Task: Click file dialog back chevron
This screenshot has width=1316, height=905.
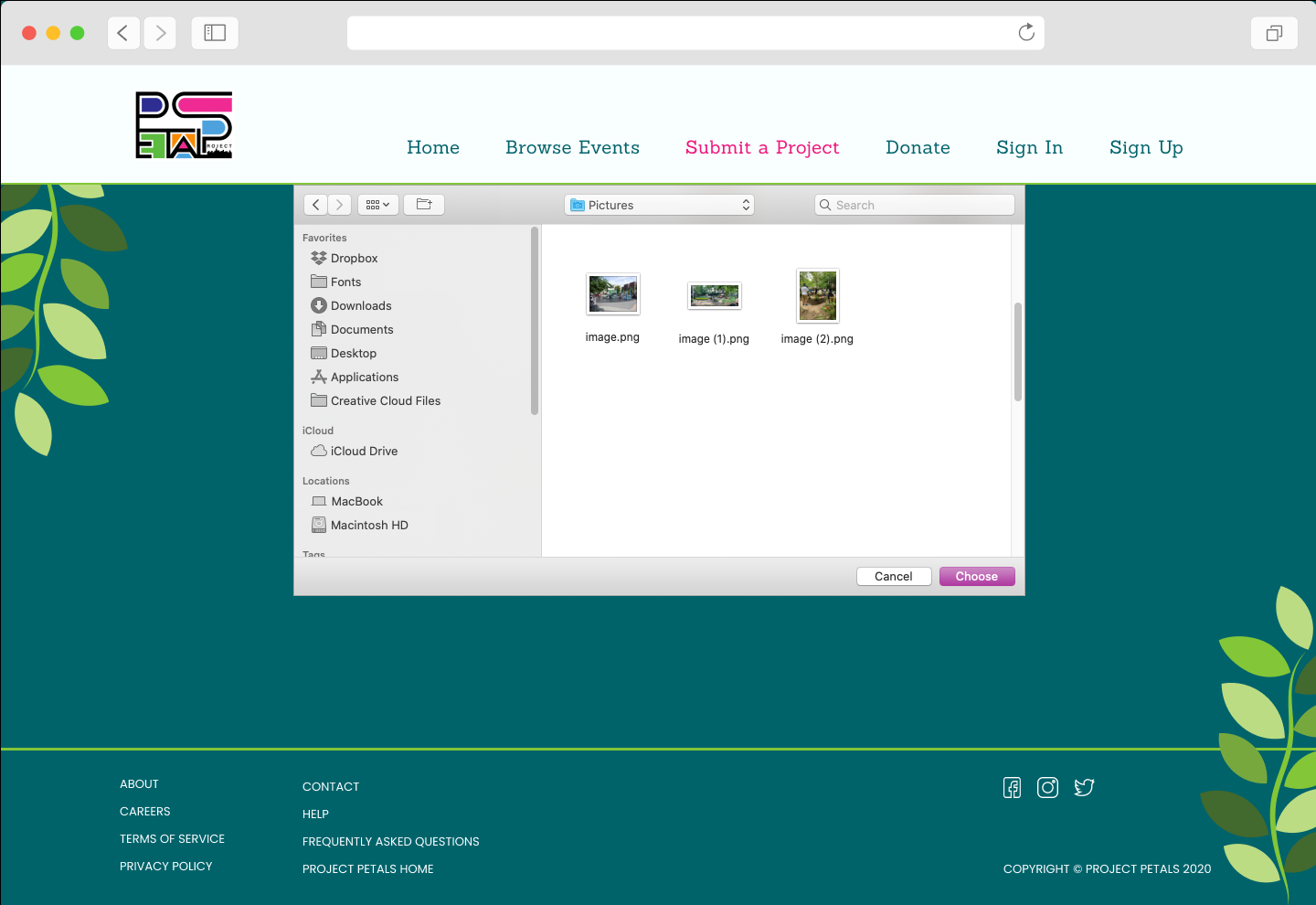Action: coord(316,205)
